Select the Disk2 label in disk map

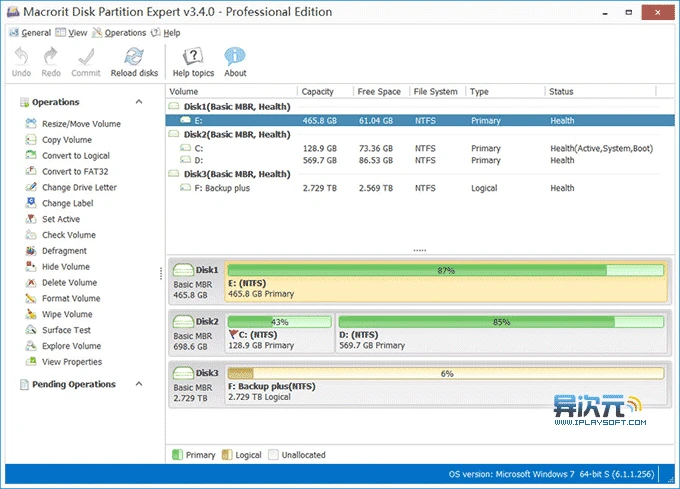206,321
